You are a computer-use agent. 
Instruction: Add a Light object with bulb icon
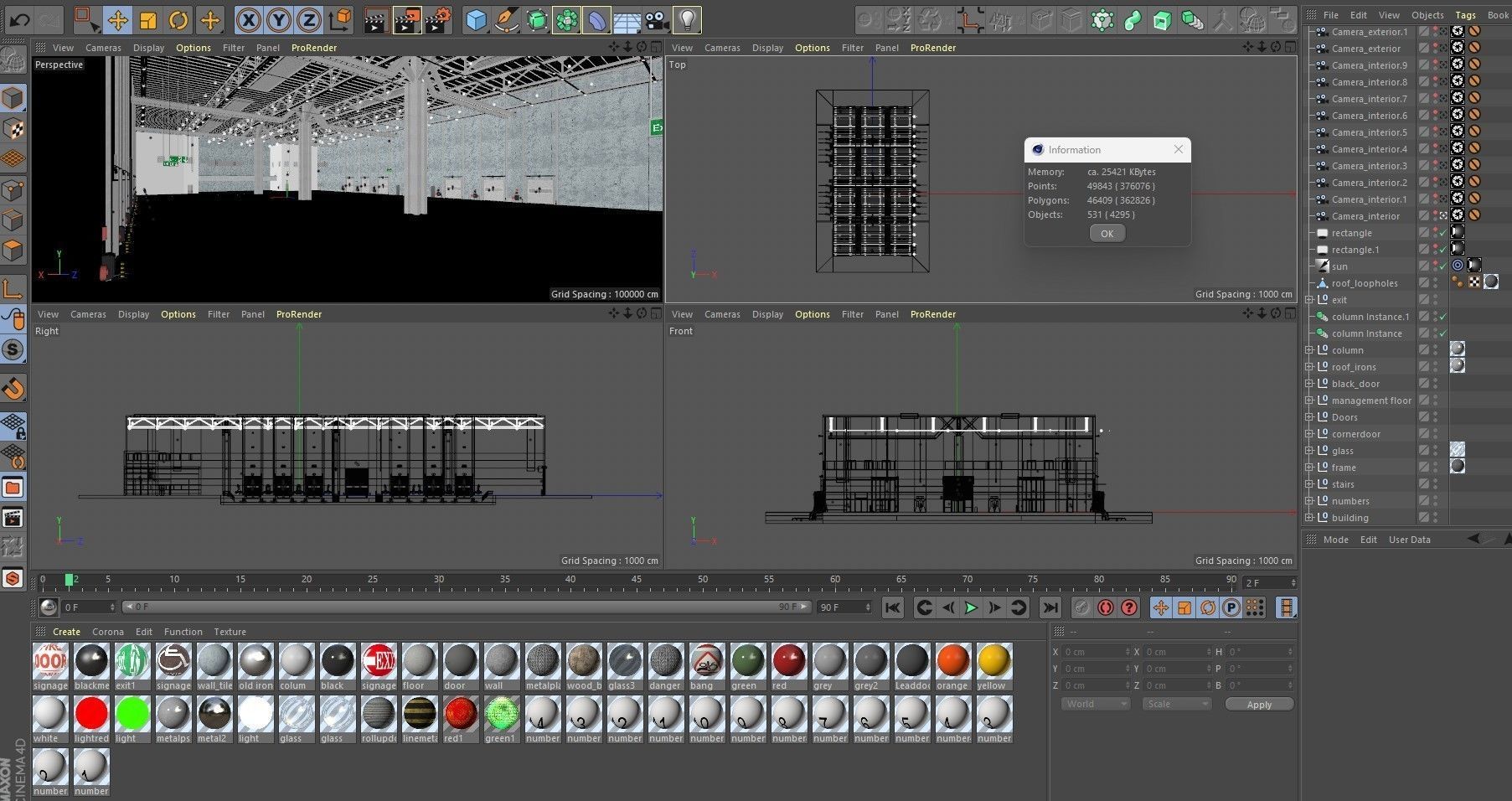[687, 19]
